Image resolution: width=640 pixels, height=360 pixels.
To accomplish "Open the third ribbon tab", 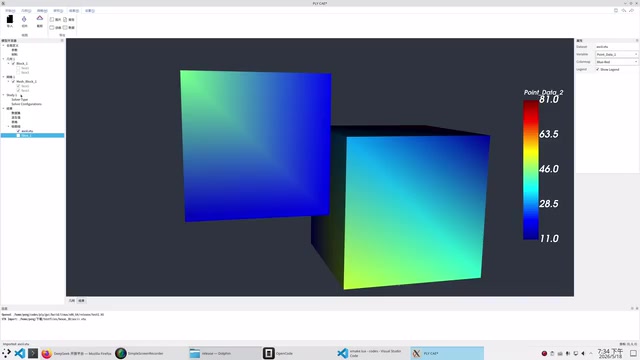I will 42,11.
